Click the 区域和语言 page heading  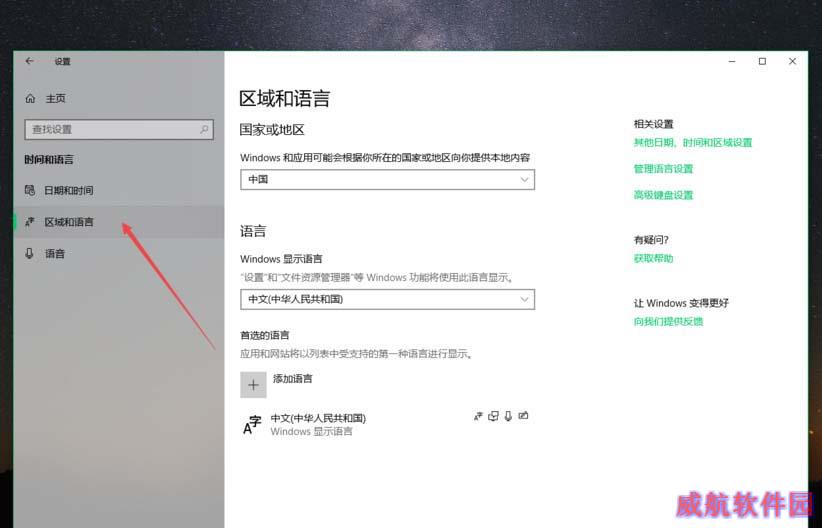click(x=285, y=99)
